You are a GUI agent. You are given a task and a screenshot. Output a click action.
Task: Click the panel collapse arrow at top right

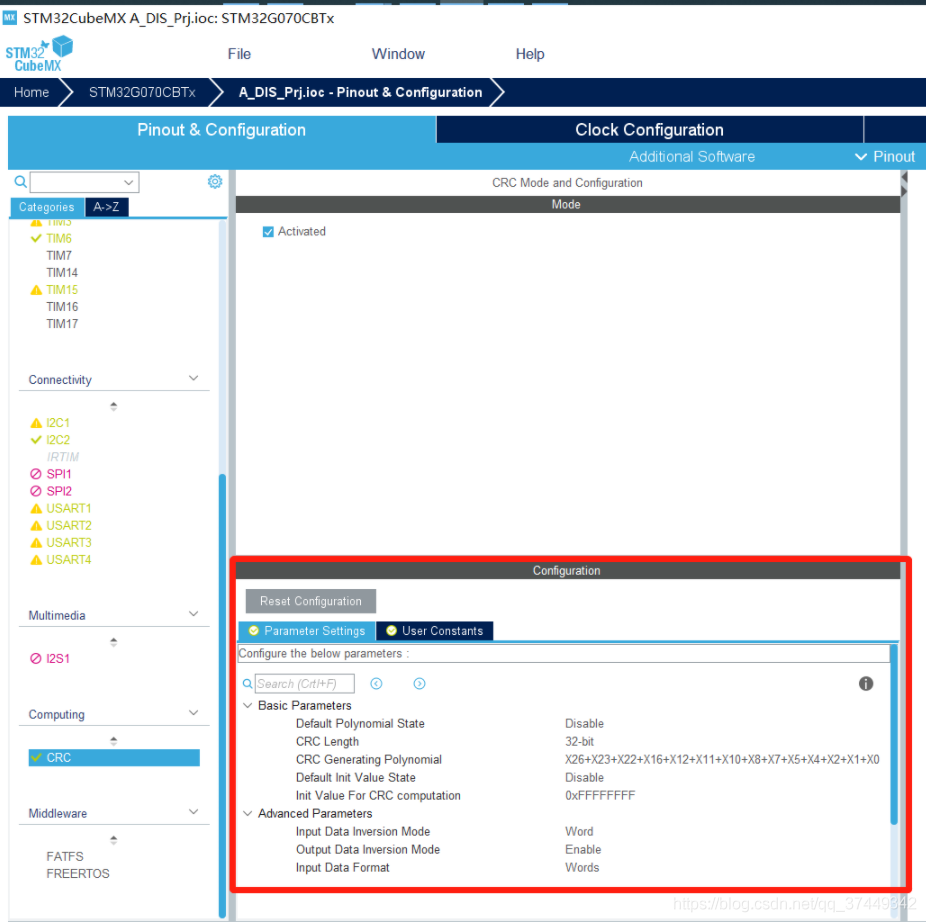click(x=904, y=177)
